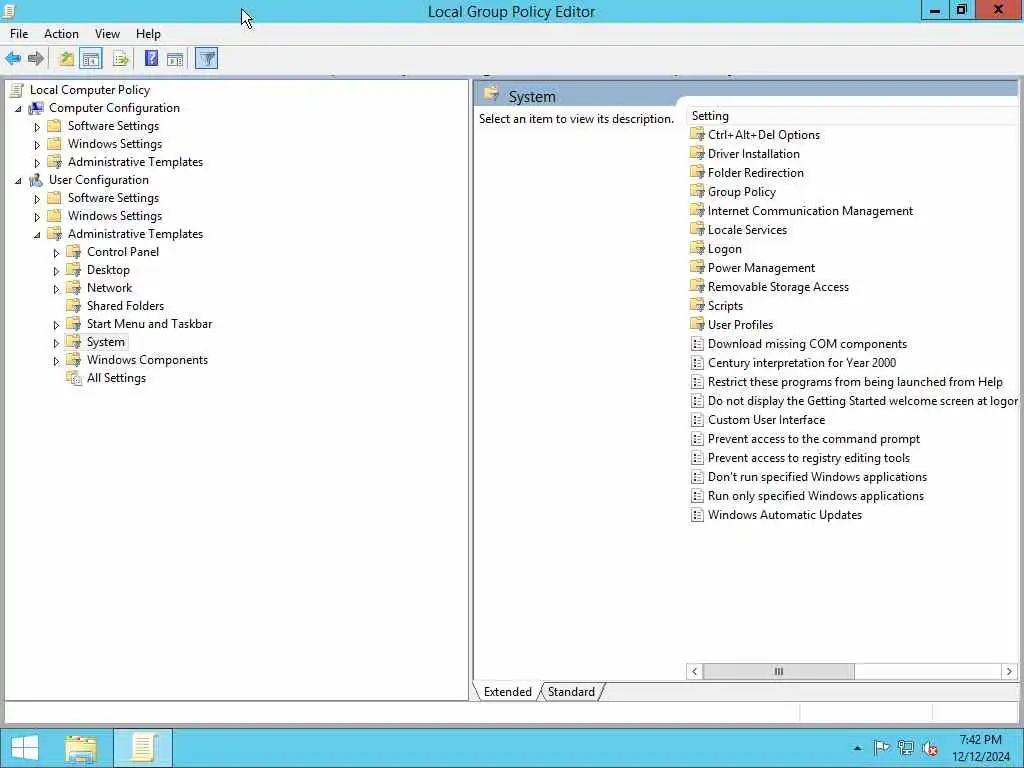Expand Administrative Templates under Computer Configuration

[37, 163]
